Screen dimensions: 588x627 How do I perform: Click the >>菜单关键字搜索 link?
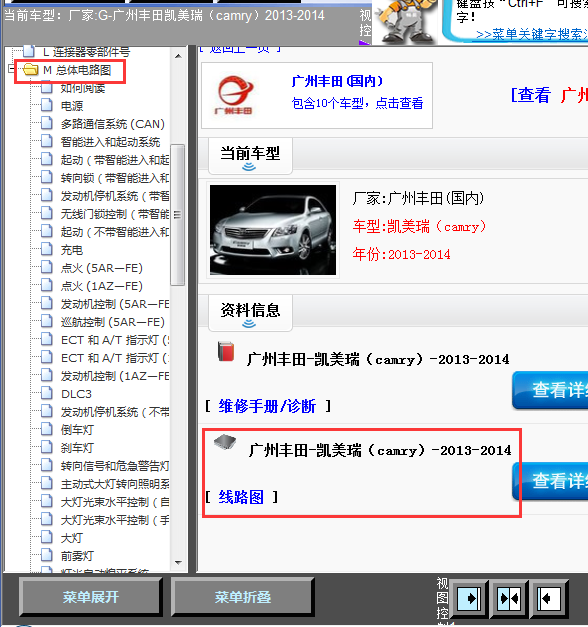click(x=532, y=34)
